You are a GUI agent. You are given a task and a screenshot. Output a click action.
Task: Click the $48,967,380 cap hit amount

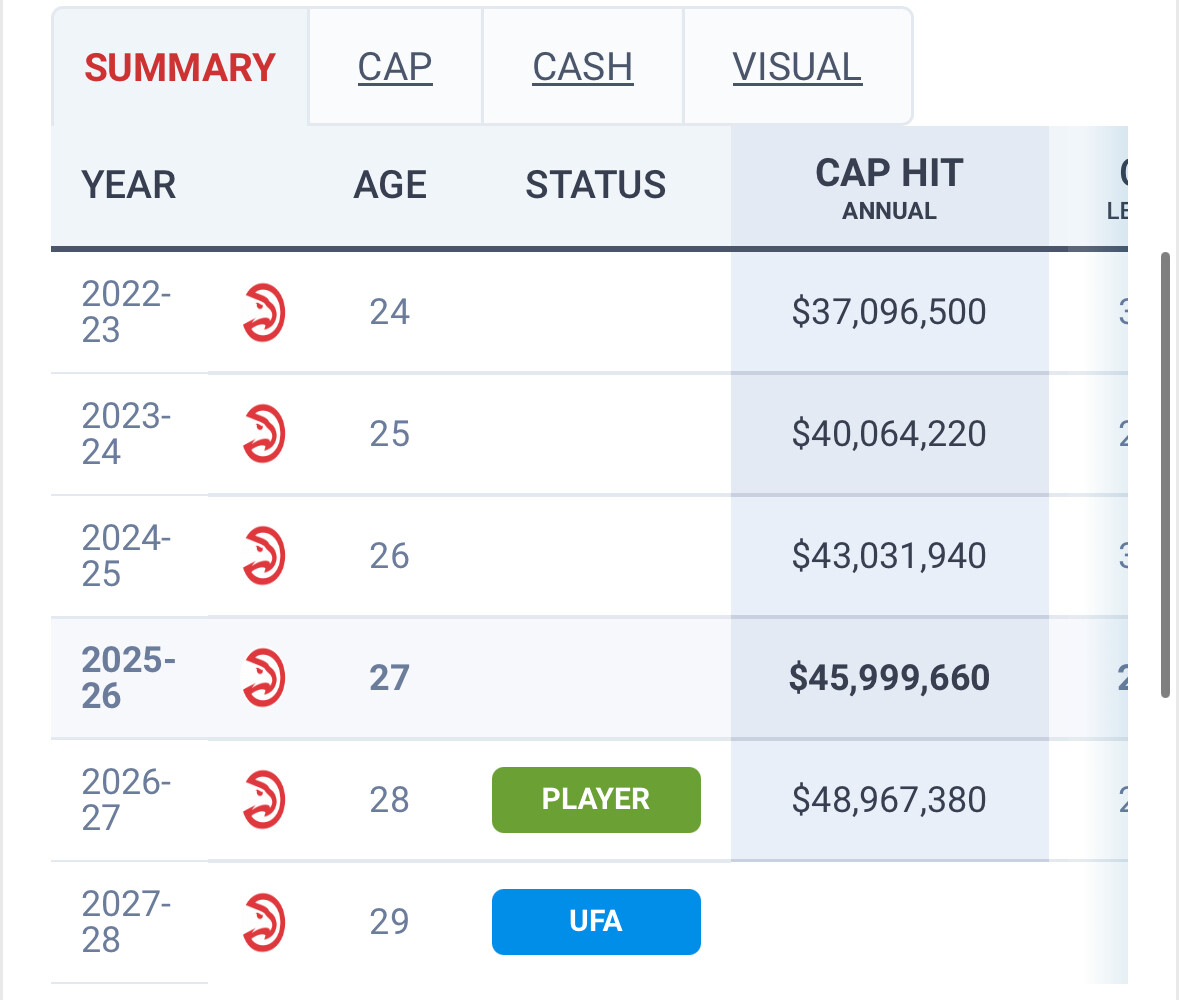[x=889, y=800]
